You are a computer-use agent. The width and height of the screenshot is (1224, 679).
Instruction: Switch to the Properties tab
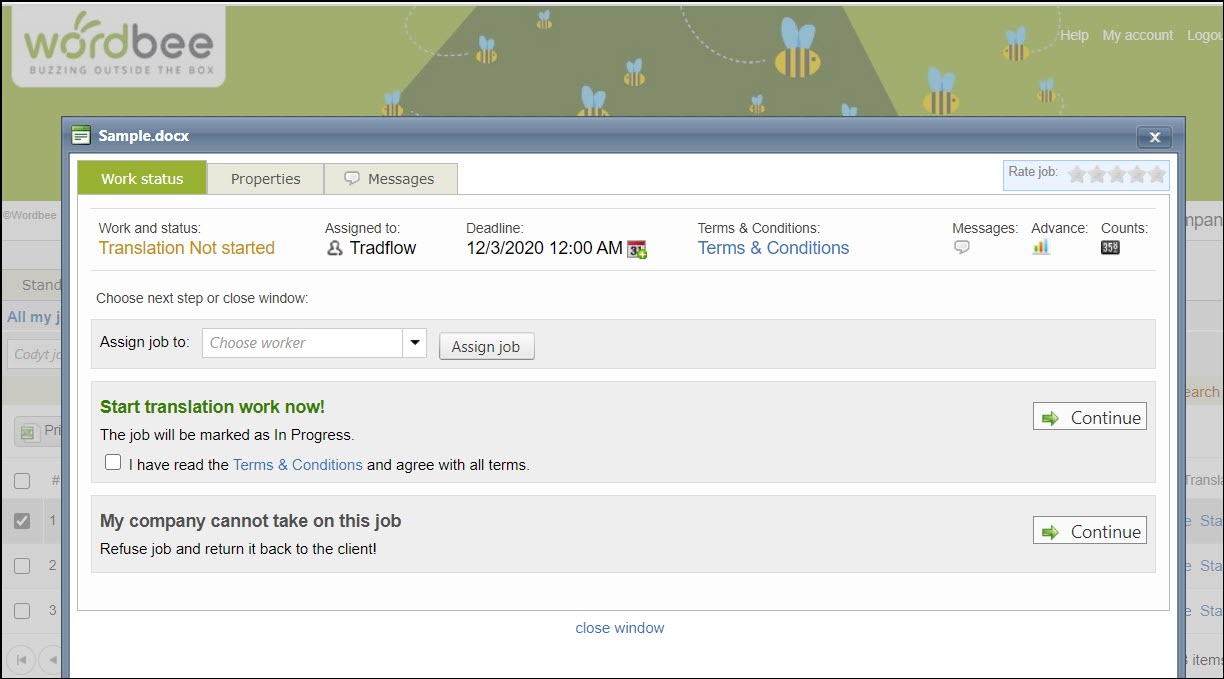[x=265, y=179]
